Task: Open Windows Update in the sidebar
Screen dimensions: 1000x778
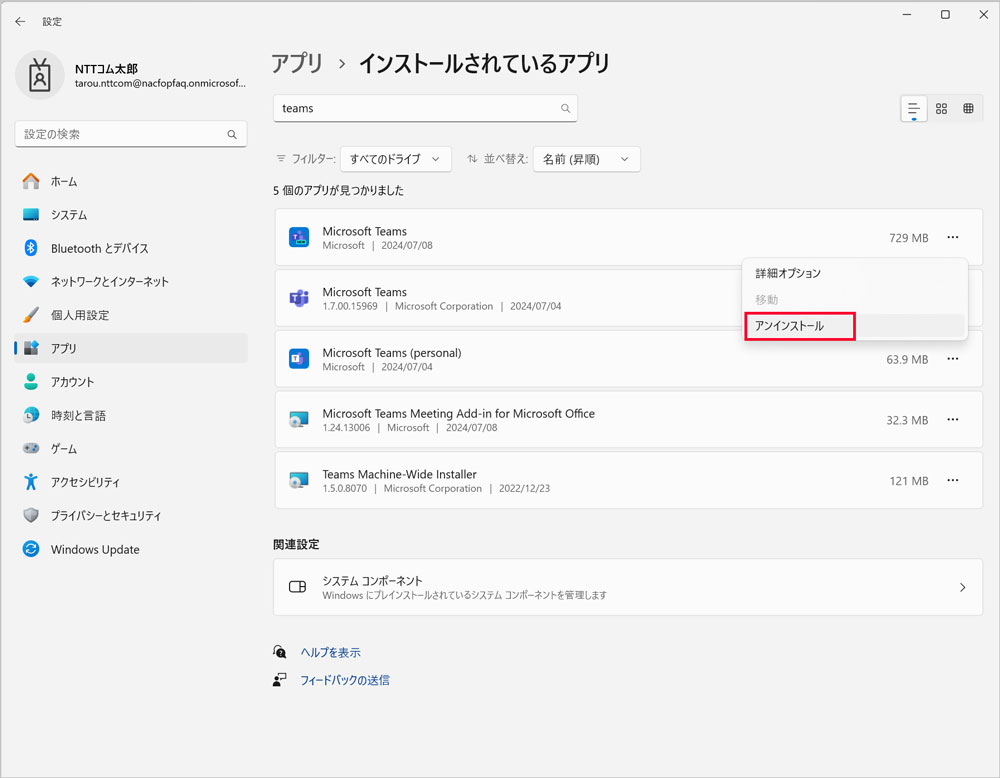Action: [x=131, y=549]
